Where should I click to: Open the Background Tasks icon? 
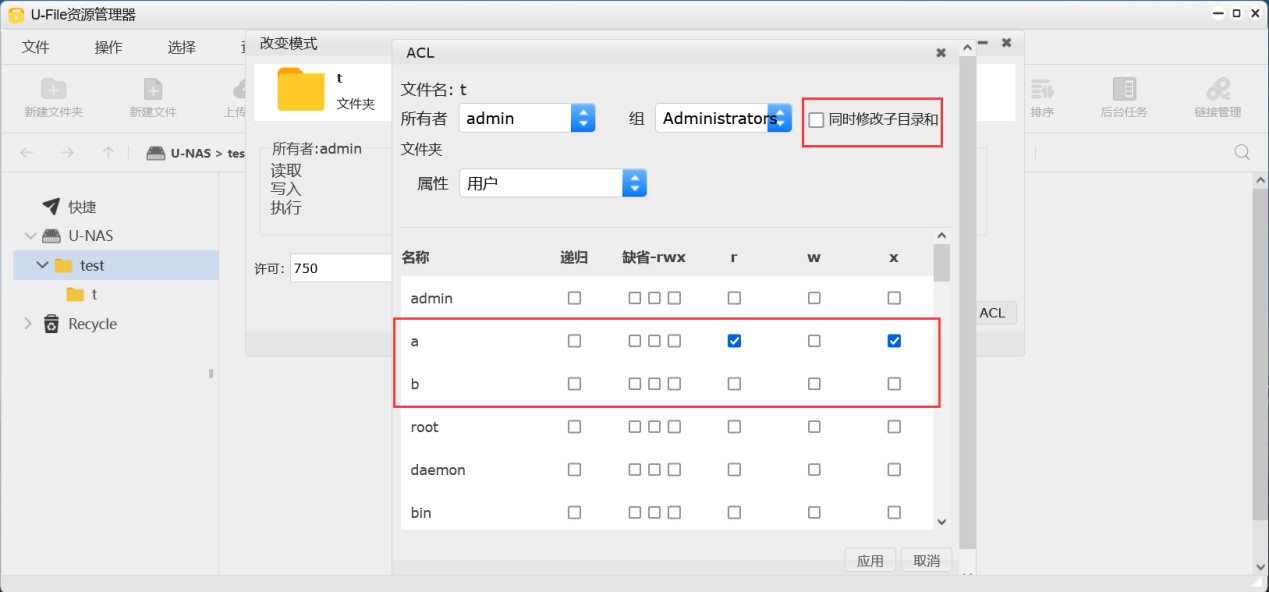(x=1124, y=90)
